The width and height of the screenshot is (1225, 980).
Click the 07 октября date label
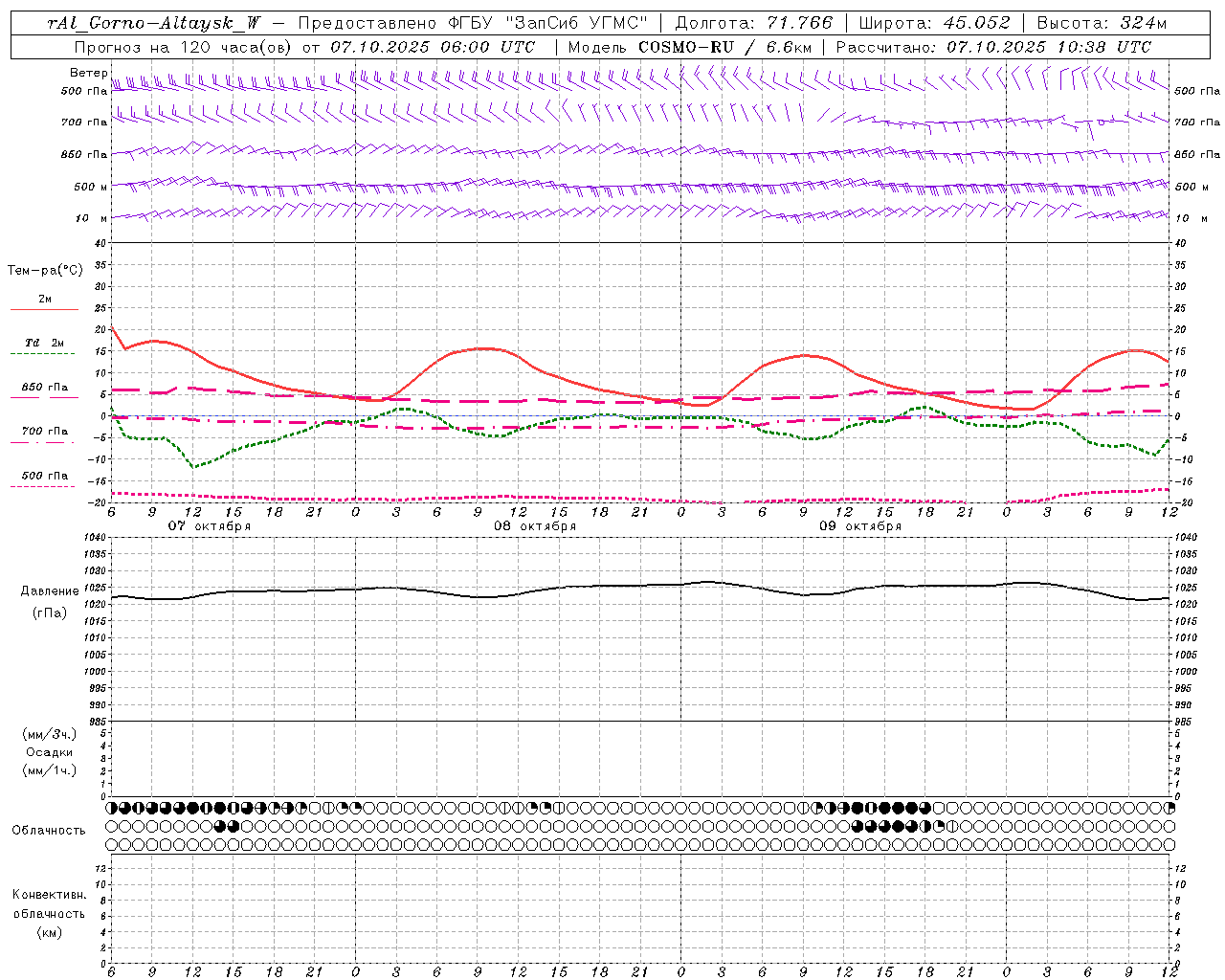click(x=210, y=526)
